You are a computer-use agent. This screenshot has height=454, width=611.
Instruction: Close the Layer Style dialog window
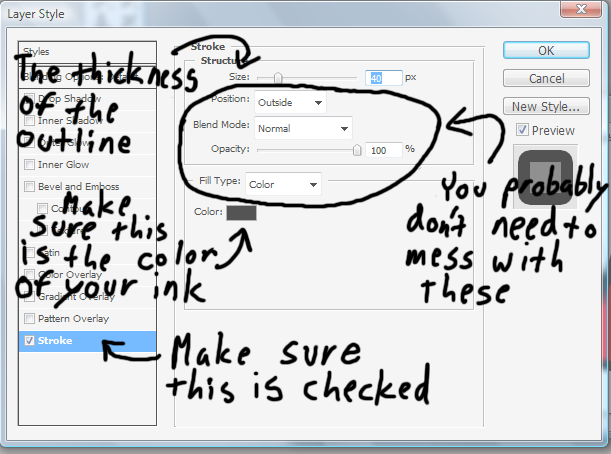tap(584, 12)
